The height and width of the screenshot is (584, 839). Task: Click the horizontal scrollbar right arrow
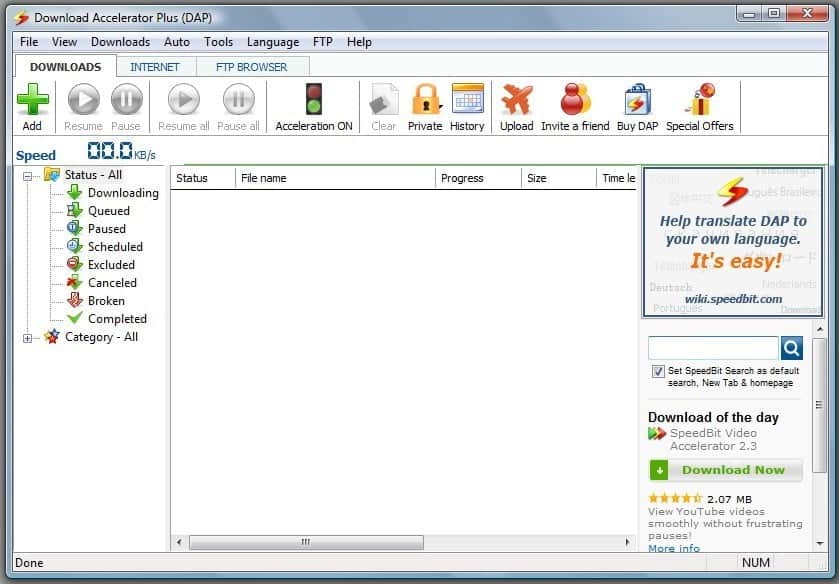pyautogui.click(x=627, y=542)
